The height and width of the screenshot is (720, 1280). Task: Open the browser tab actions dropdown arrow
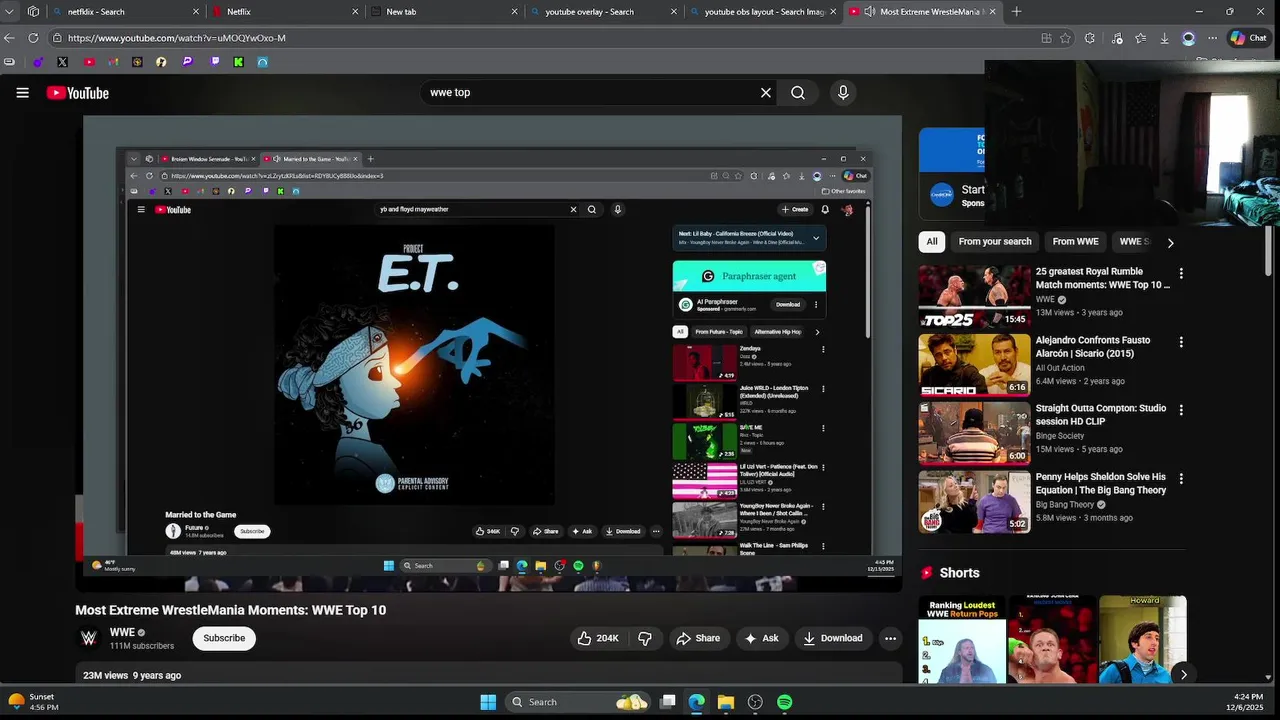(10, 12)
